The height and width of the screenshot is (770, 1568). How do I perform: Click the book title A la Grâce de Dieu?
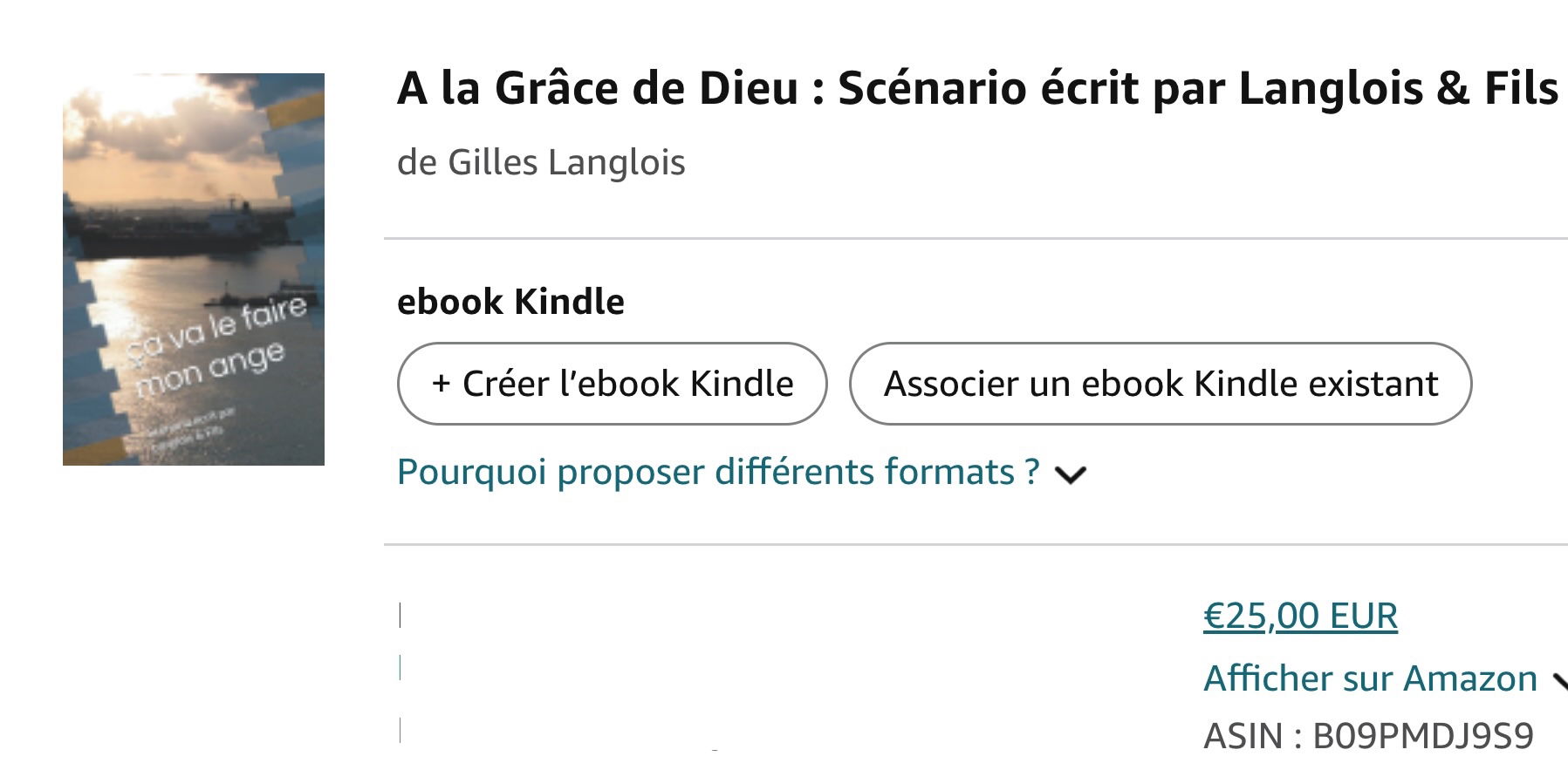(597, 88)
